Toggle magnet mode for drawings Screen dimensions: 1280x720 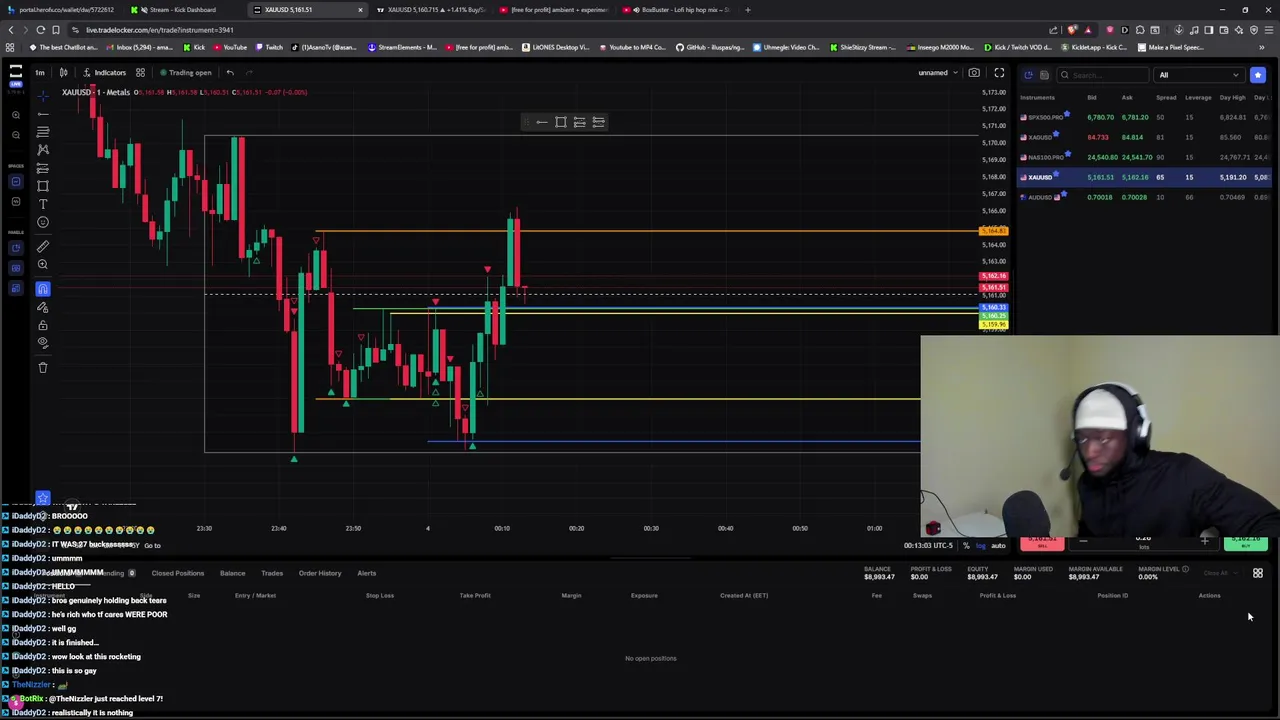click(43, 289)
